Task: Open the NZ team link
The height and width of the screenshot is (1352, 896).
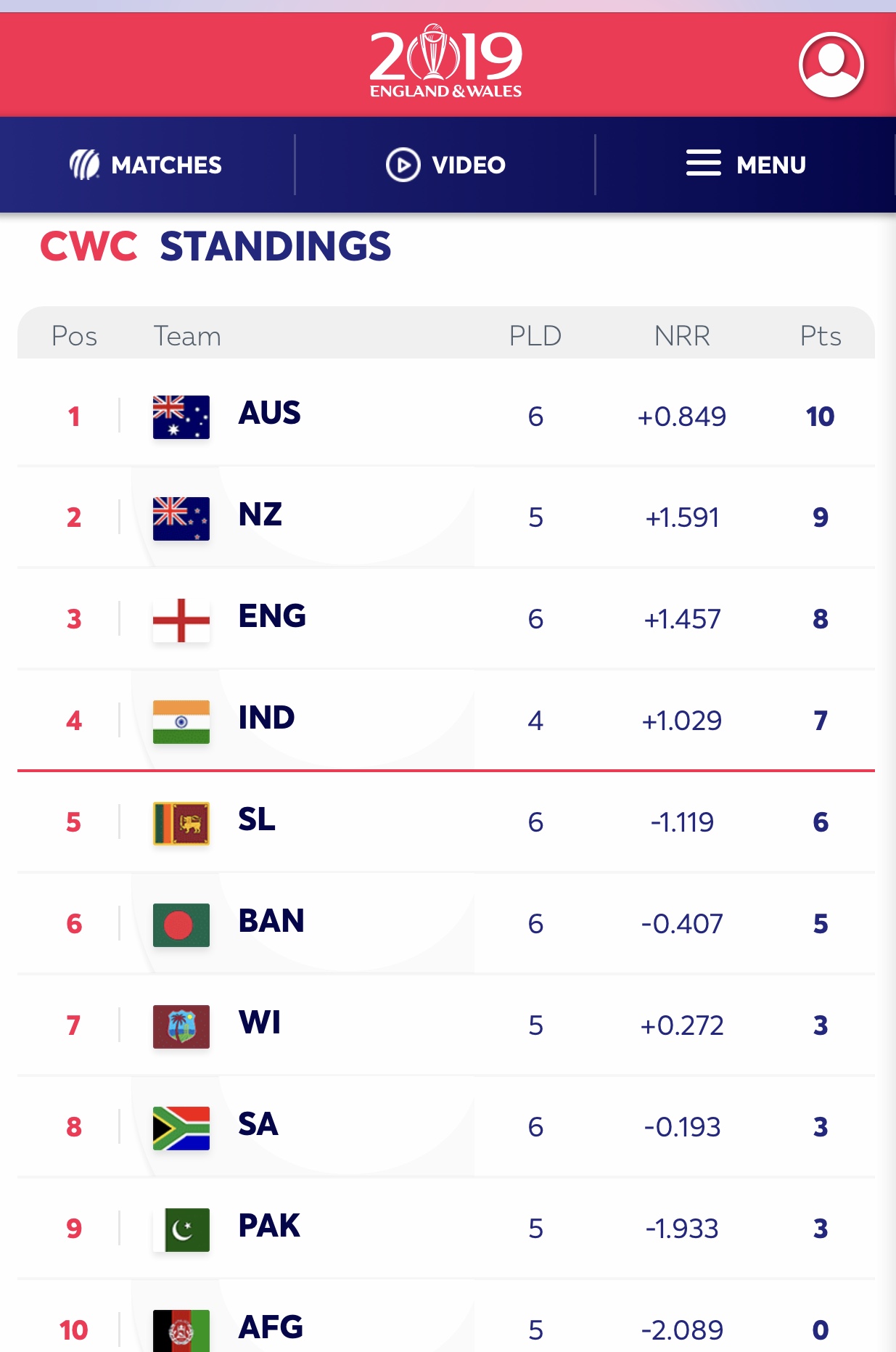Action: [x=260, y=515]
